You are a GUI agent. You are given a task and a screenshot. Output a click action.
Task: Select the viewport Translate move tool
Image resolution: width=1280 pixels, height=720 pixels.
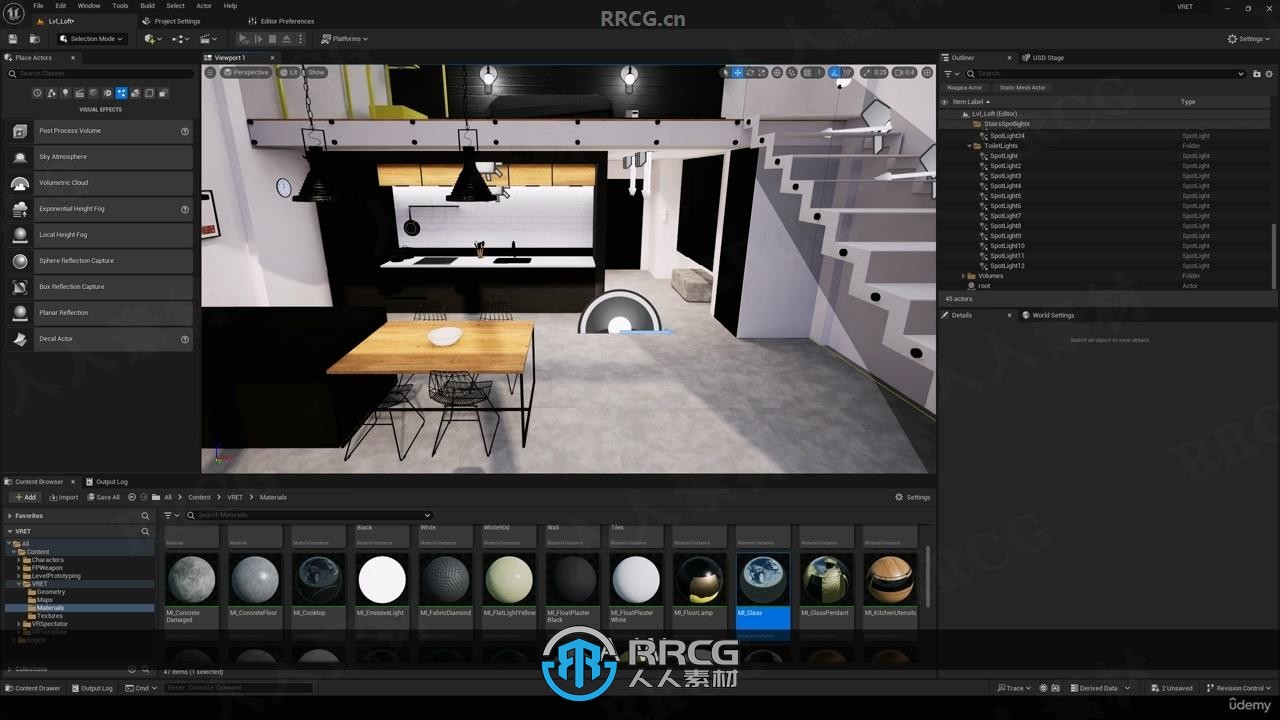738,72
